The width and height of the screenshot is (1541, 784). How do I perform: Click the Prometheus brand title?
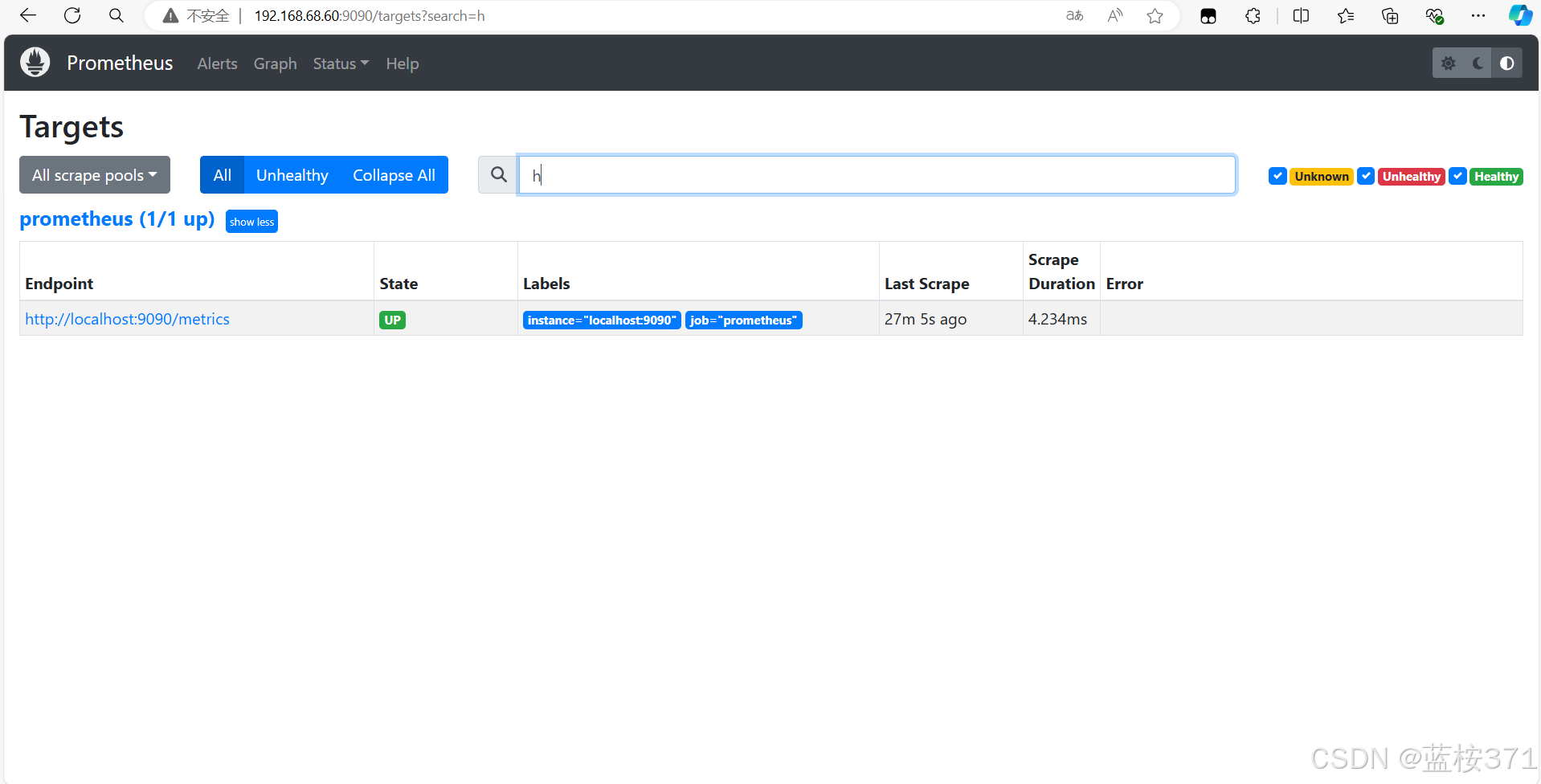pyautogui.click(x=120, y=63)
